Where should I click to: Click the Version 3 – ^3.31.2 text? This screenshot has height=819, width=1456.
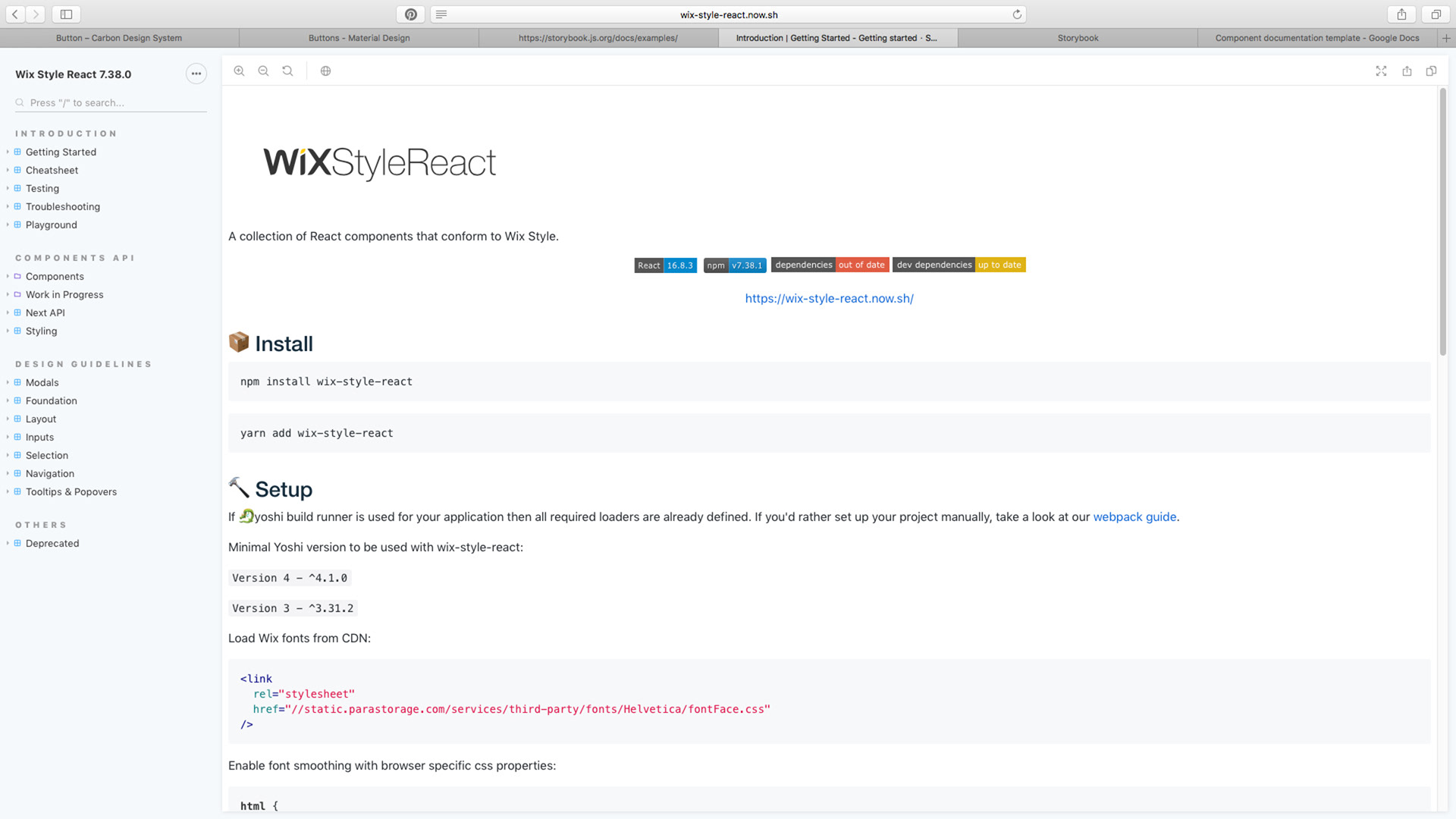[293, 608]
